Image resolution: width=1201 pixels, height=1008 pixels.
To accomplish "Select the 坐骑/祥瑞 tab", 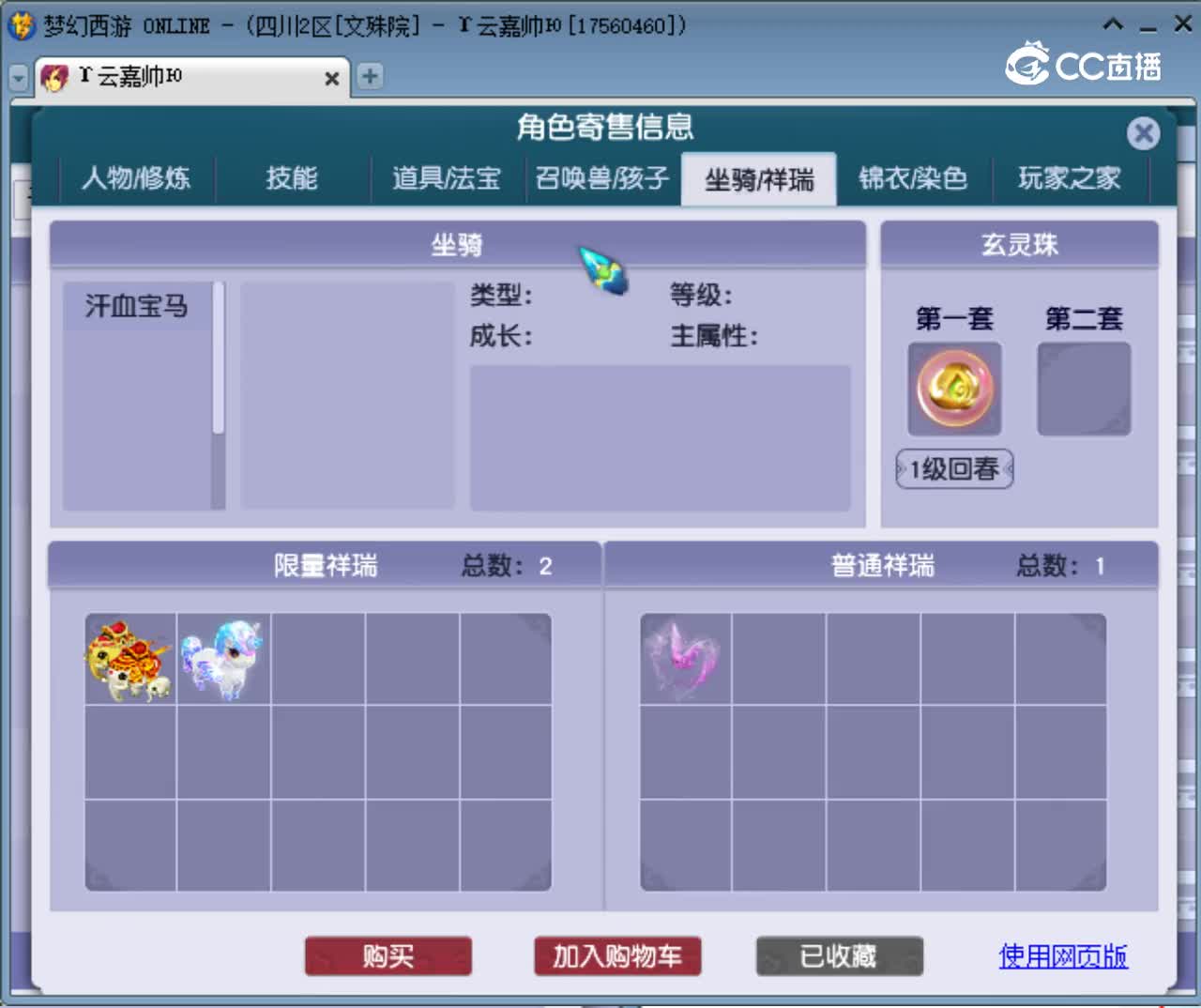I will tap(759, 178).
